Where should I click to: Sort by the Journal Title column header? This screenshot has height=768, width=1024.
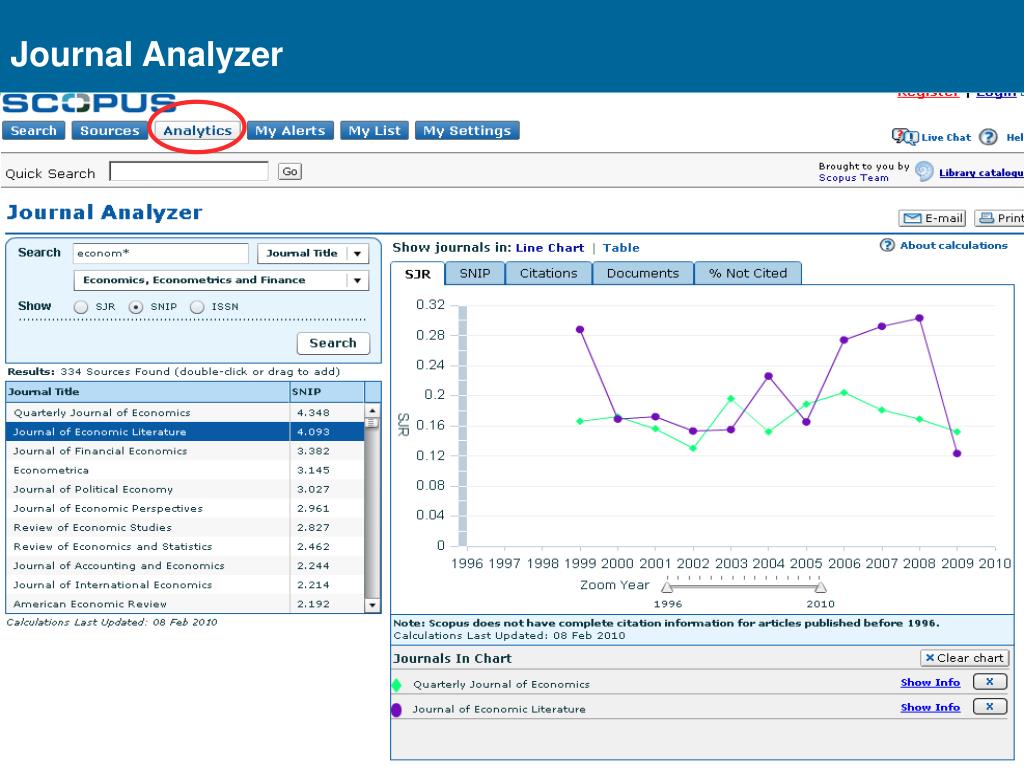click(x=148, y=392)
